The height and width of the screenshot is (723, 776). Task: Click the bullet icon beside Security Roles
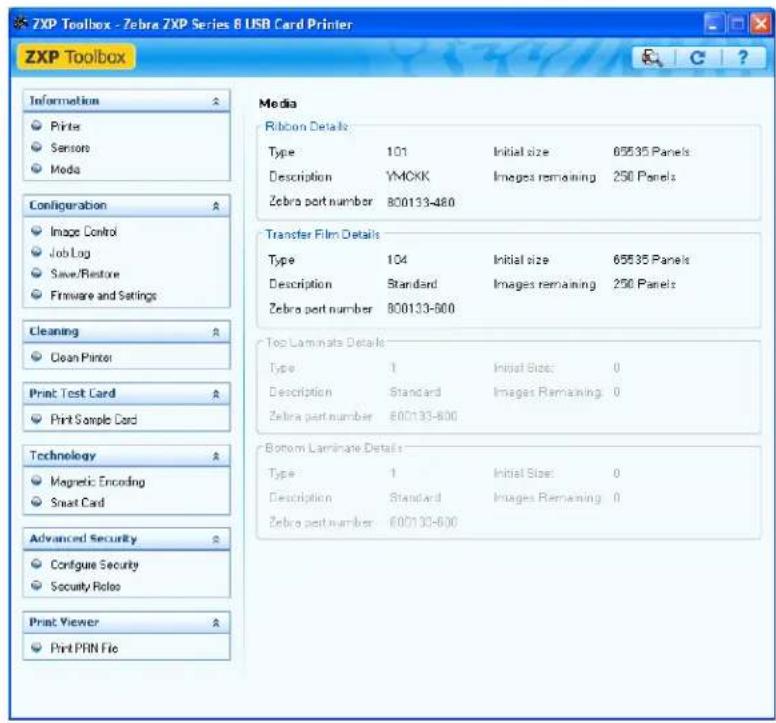(37, 586)
